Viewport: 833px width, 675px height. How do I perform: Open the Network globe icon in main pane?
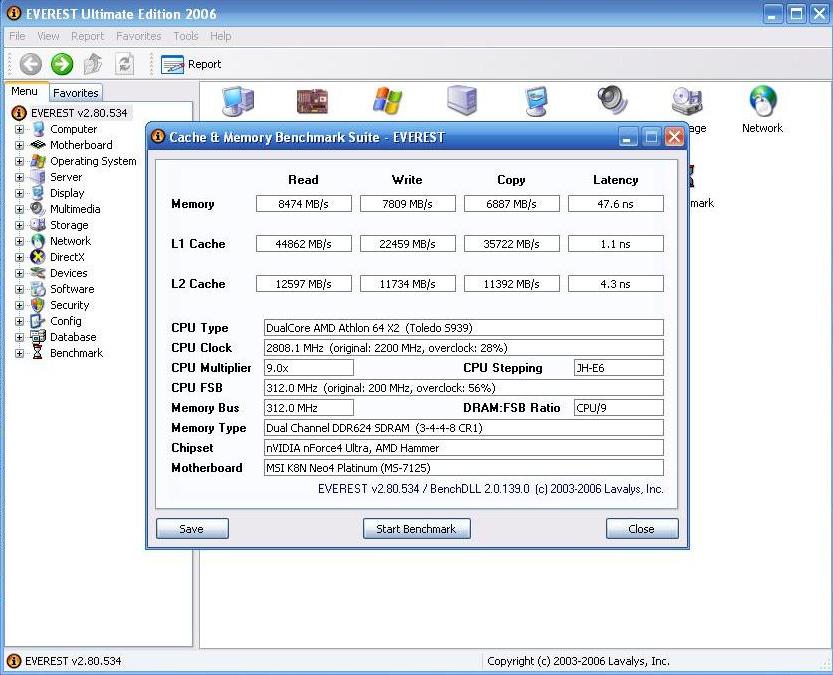[x=762, y=101]
